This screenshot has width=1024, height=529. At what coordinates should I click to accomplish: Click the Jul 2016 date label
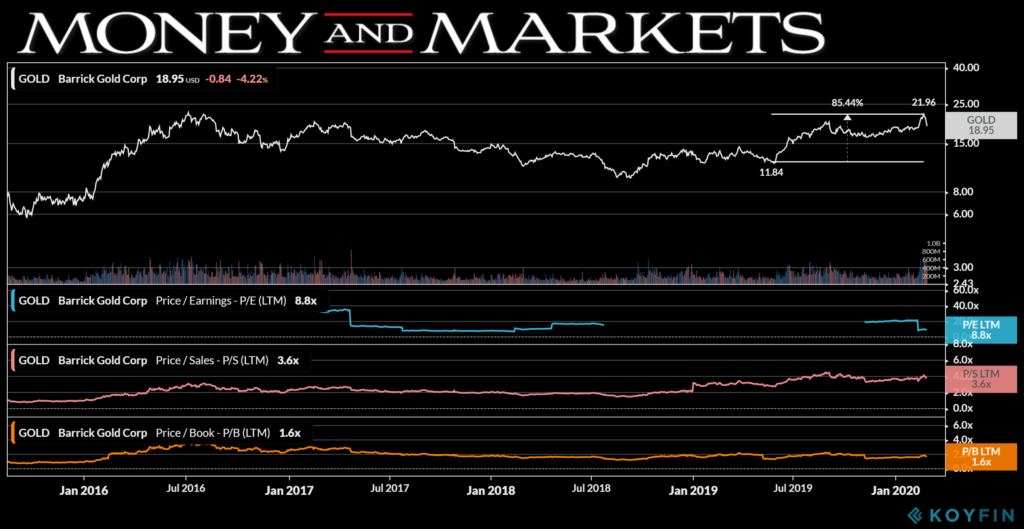pyautogui.click(x=185, y=489)
